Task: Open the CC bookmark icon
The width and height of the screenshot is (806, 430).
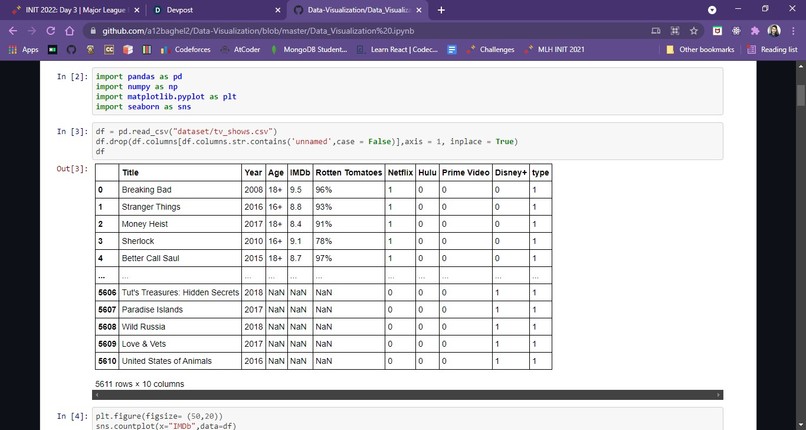Action: tap(109, 50)
